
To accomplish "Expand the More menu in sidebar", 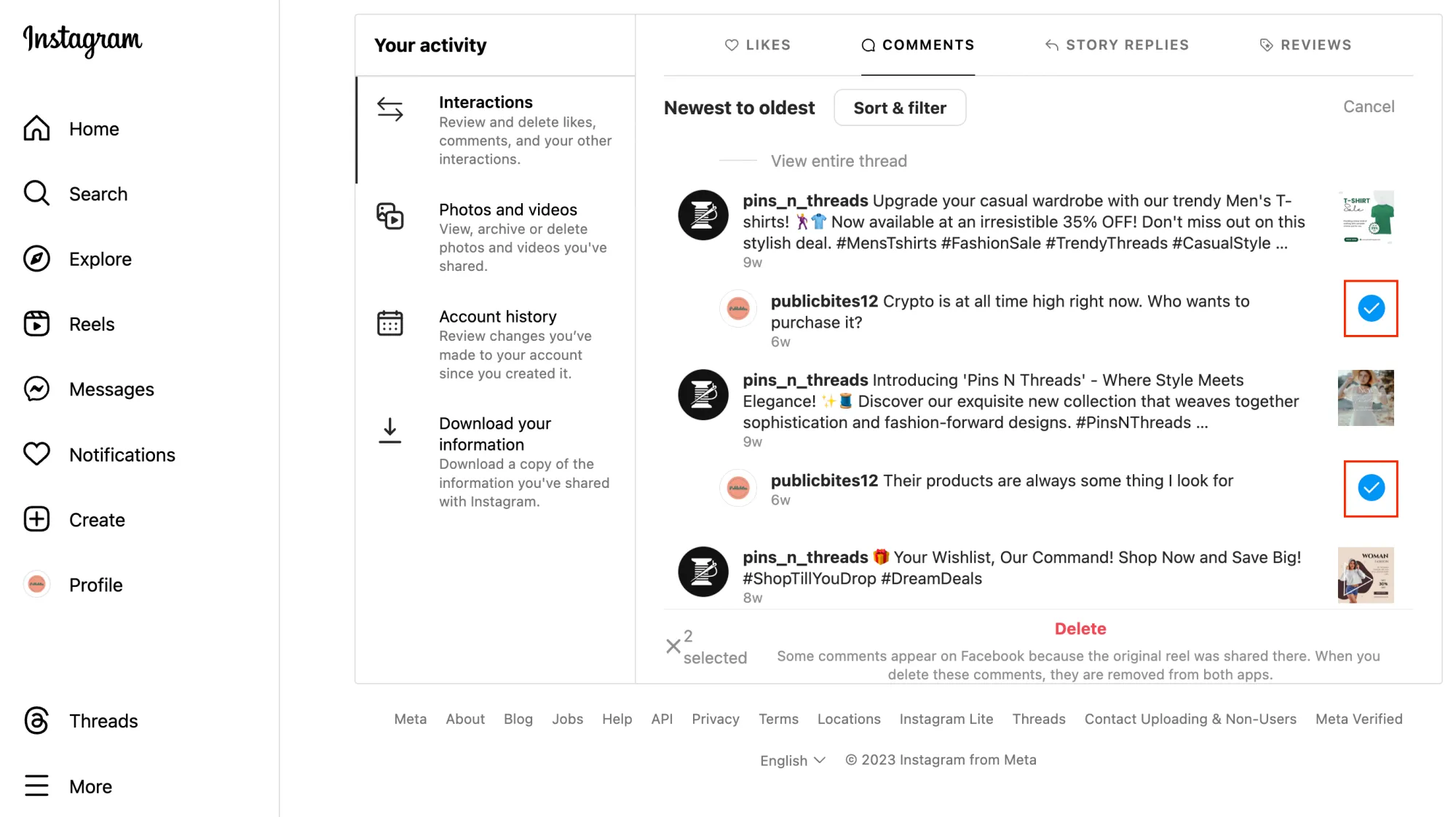I will point(36,786).
